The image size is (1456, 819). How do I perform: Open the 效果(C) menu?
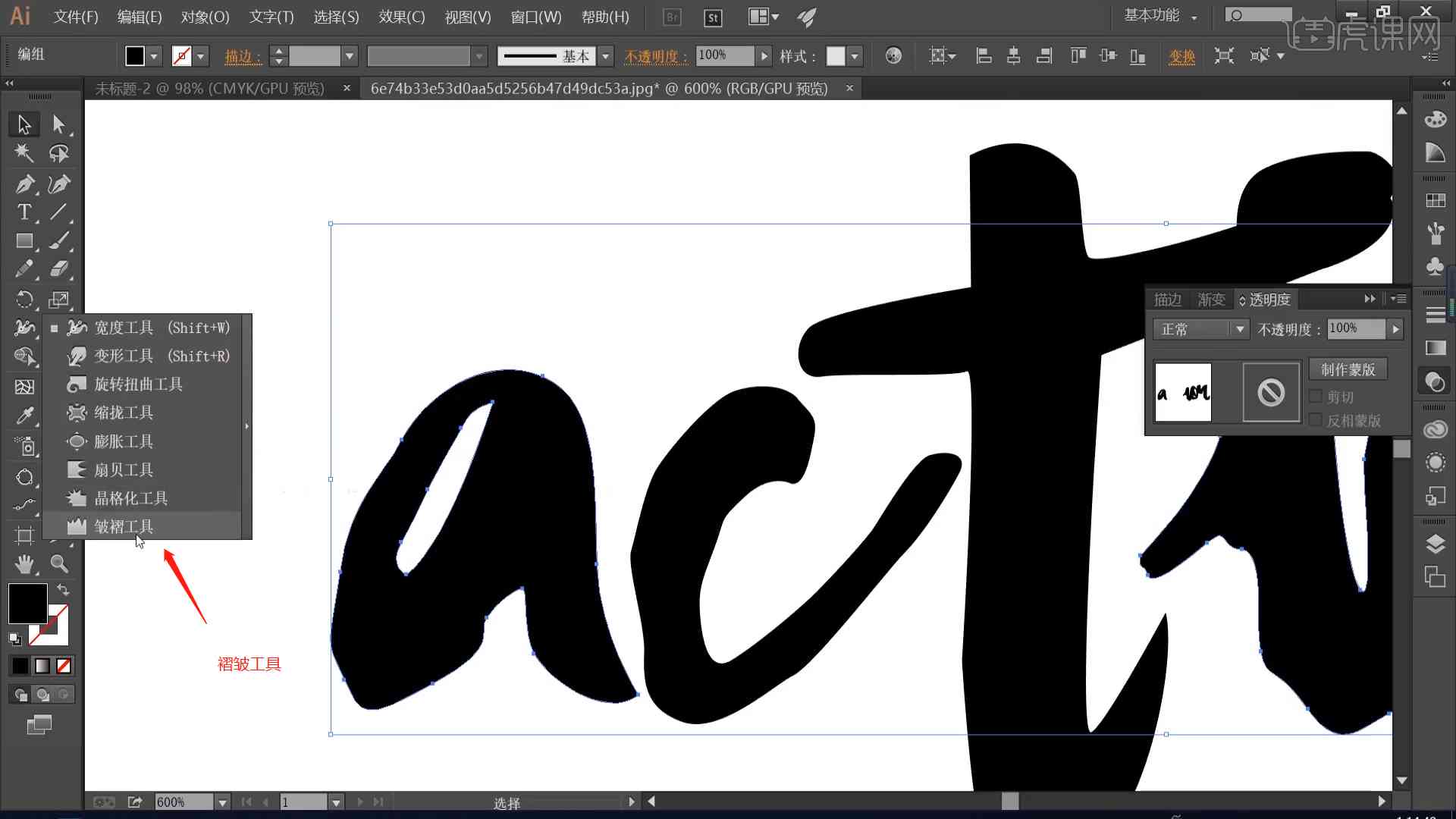401,17
